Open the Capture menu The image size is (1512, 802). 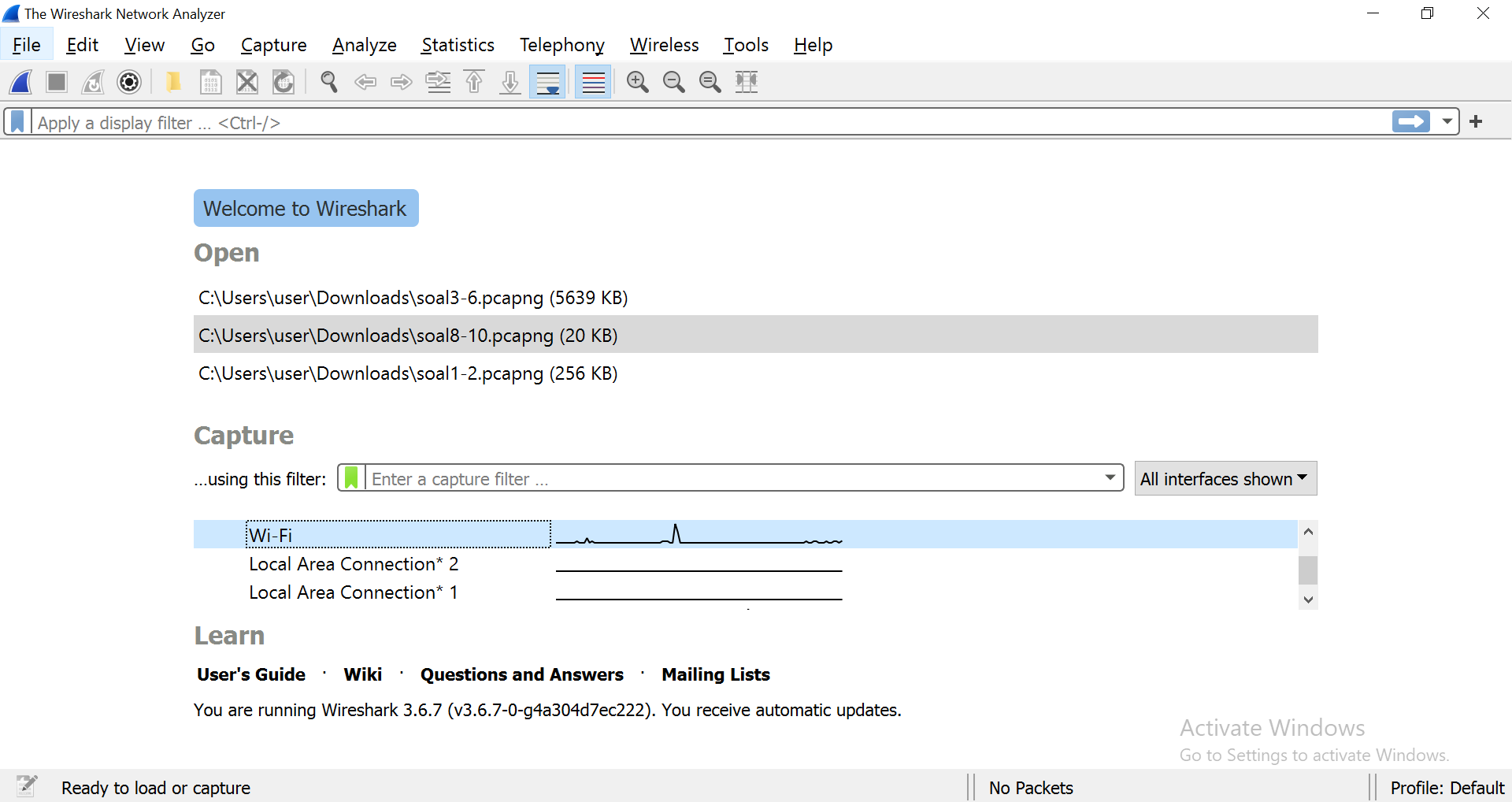click(x=273, y=45)
